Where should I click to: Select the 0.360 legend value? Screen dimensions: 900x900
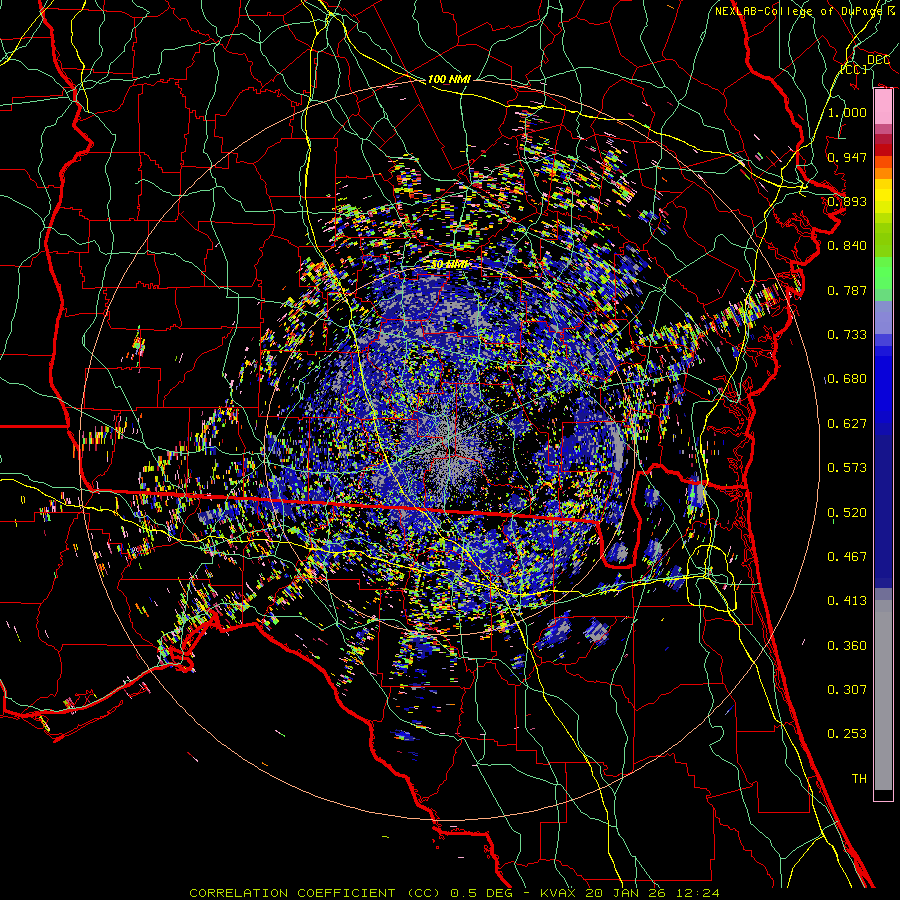click(x=847, y=646)
